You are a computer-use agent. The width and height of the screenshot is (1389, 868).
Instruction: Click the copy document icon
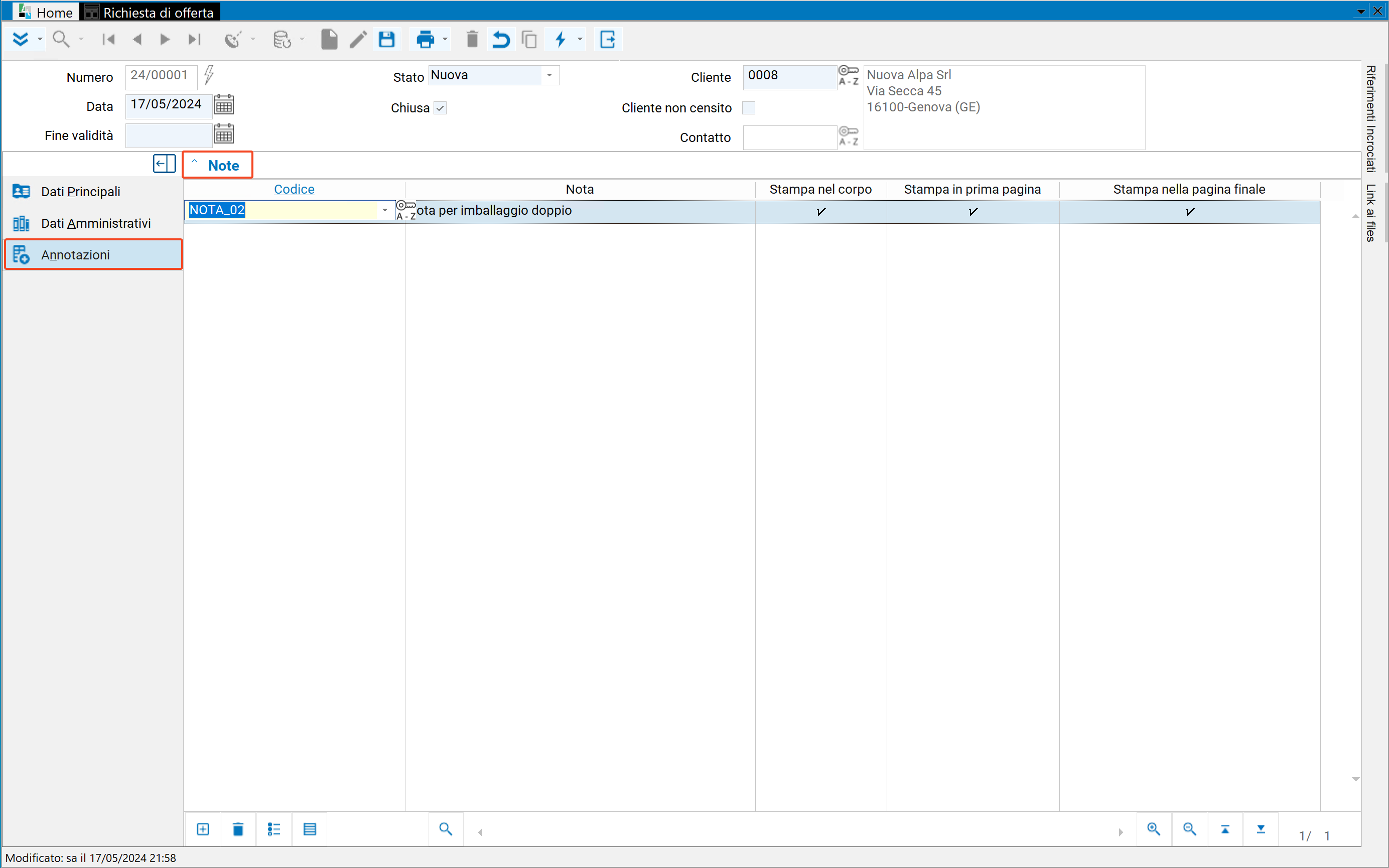(x=529, y=39)
